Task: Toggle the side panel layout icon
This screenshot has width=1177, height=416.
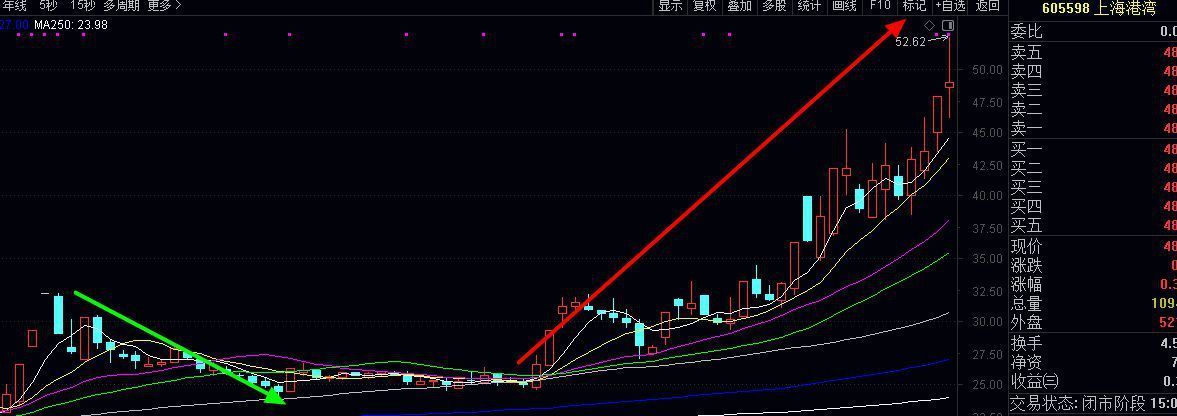Action: pos(948,25)
